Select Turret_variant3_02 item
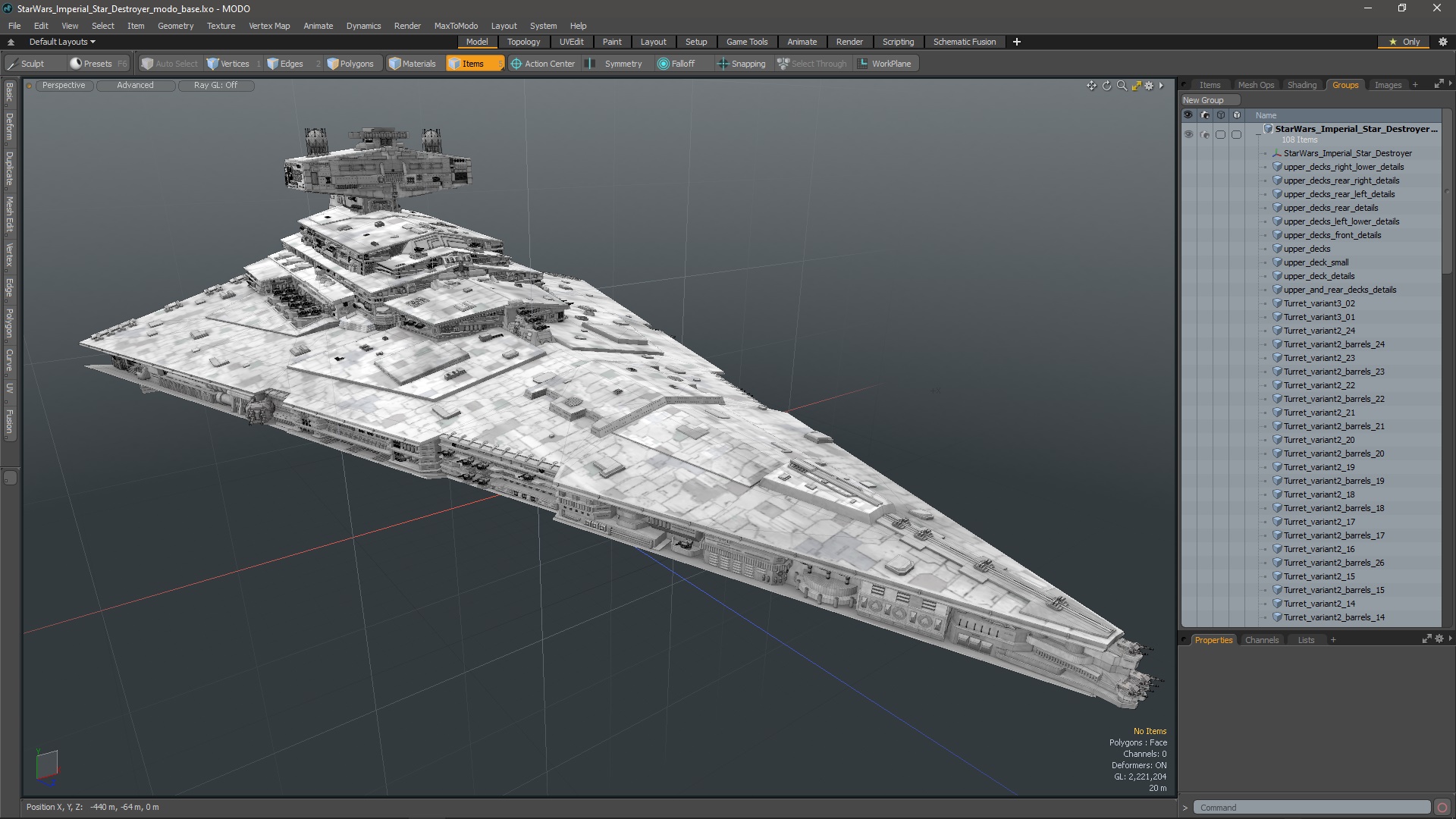This screenshot has width=1456, height=819. click(x=1319, y=303)
